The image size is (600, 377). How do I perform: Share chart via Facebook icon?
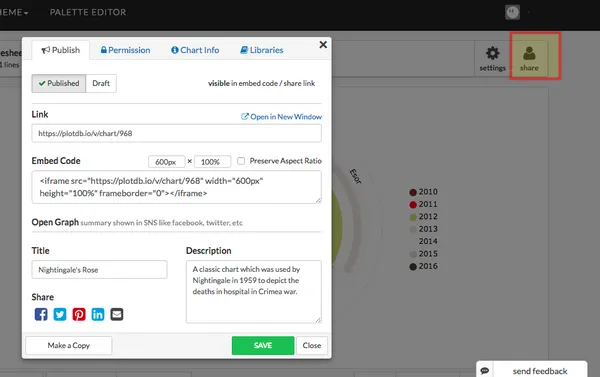click(x=41, y=314)
